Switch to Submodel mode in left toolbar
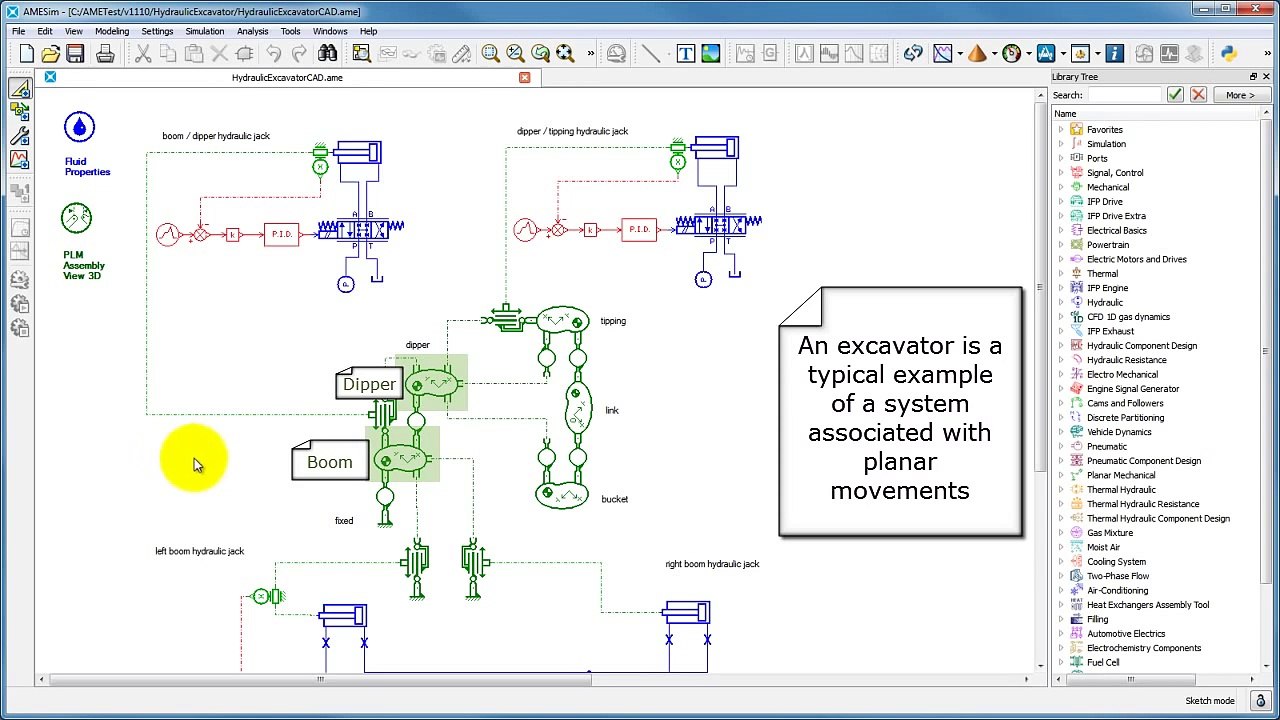This screenshot has height=720, width=1280. click(19, 113)
